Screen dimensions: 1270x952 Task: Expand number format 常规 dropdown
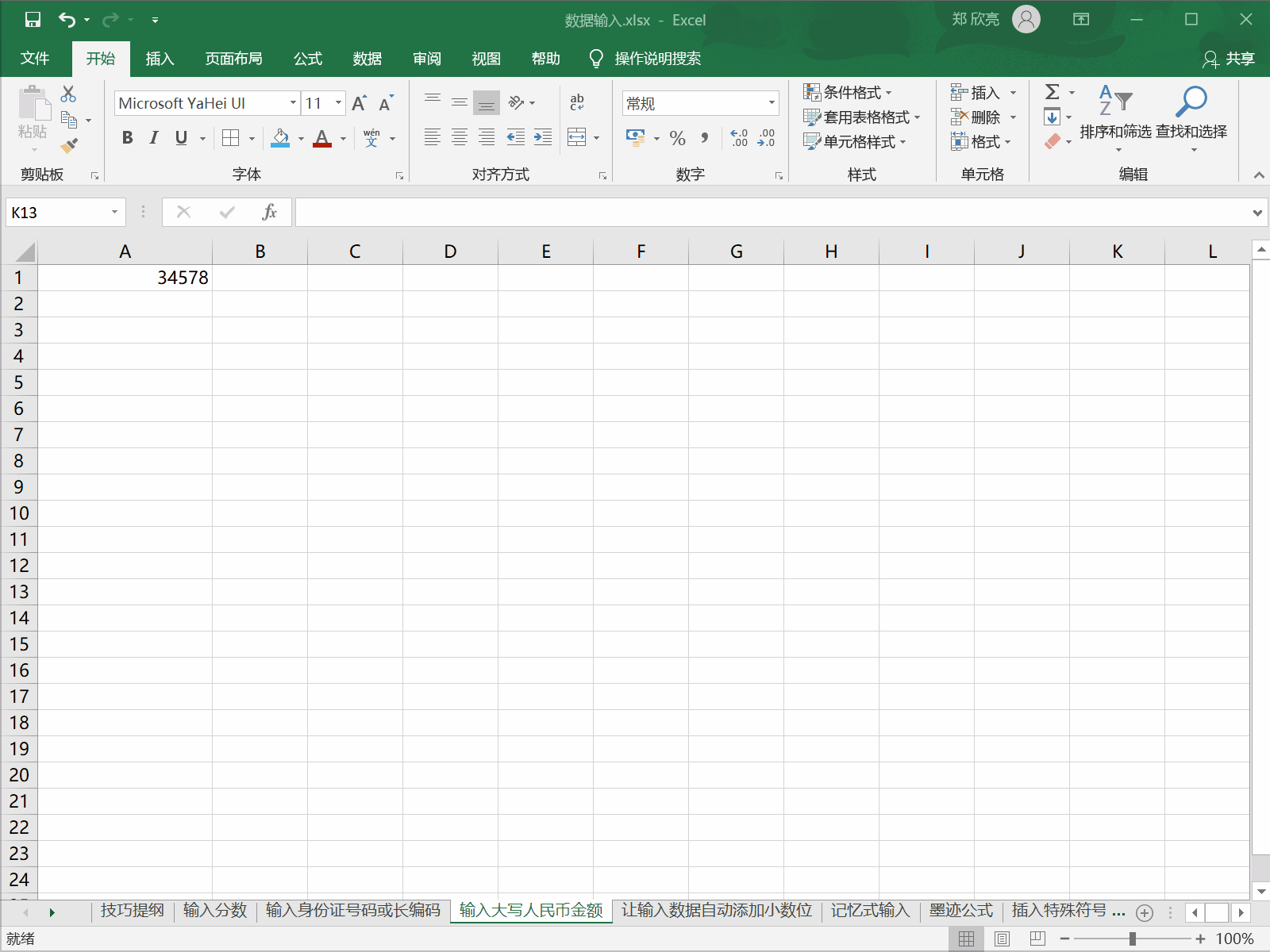pos(772,103)
